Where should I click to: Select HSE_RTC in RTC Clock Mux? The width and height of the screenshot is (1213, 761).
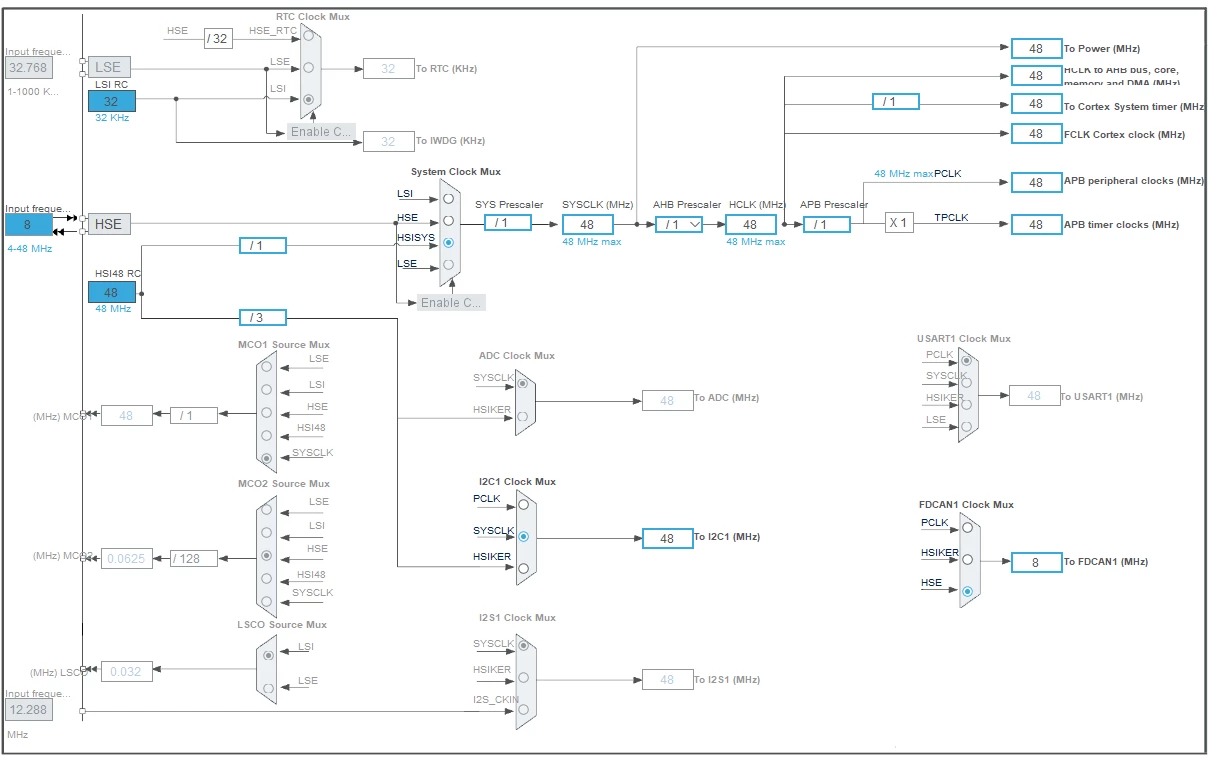pyautogui.click(x=308, y=36)
